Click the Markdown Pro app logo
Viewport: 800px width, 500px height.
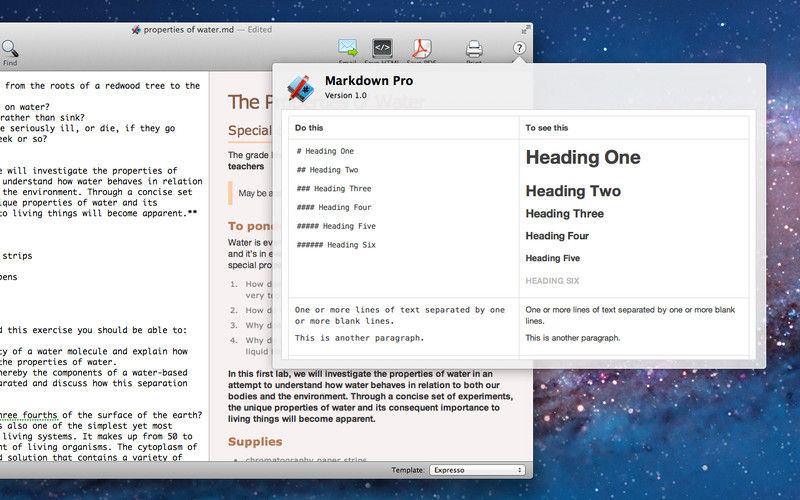(300, 88)
